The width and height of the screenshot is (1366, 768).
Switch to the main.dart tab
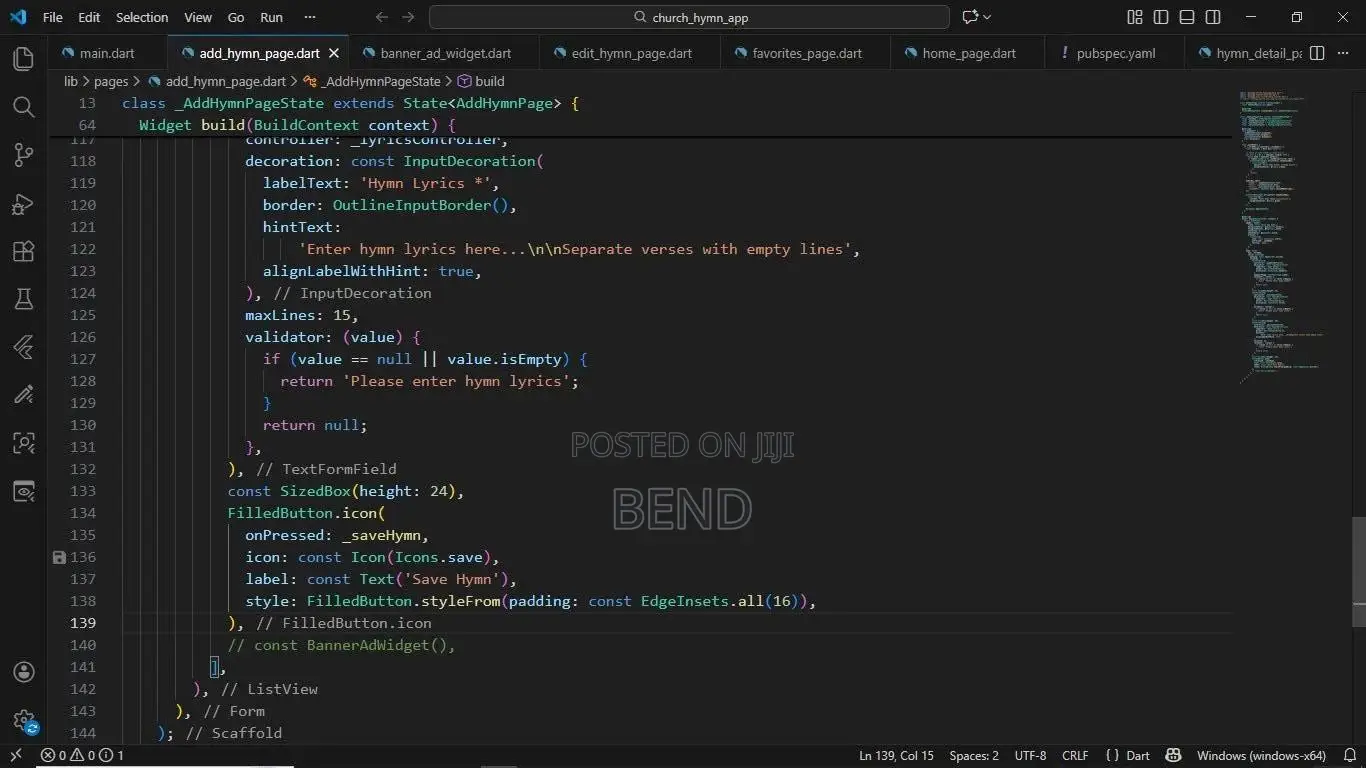(x=107, y=53)
